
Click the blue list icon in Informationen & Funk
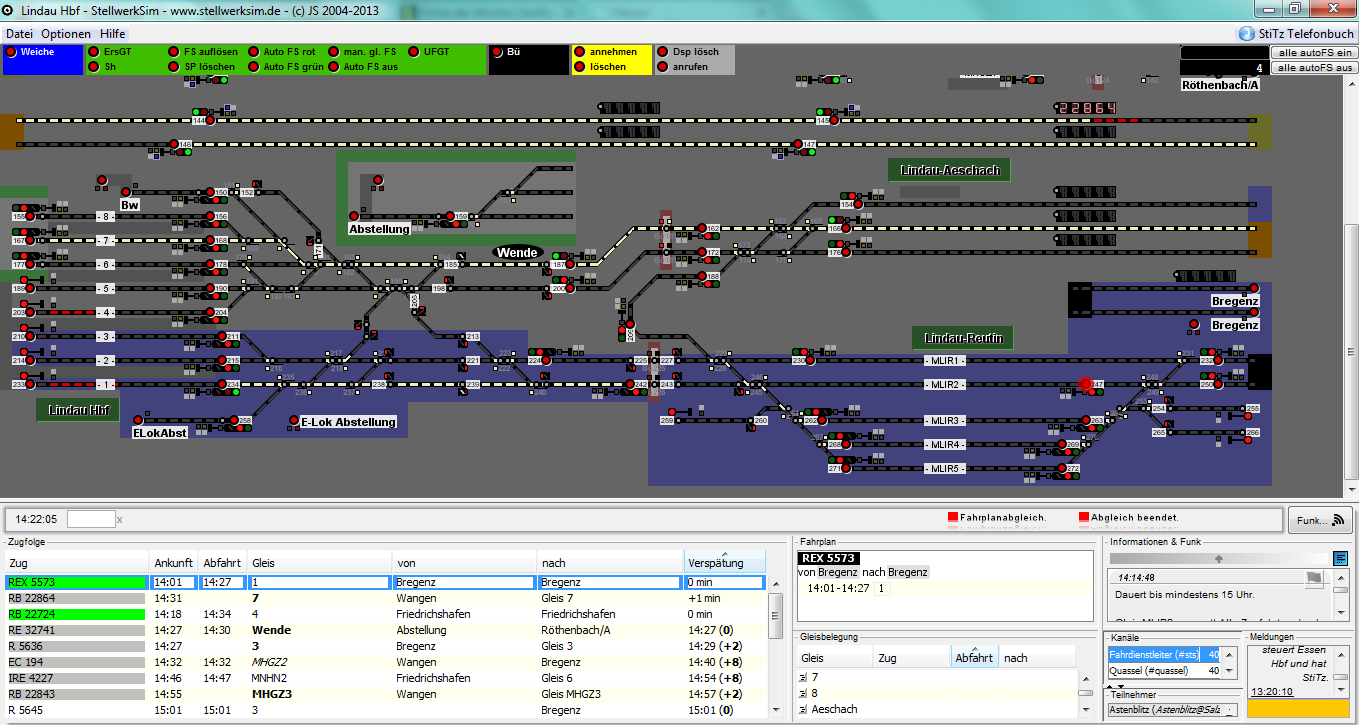coord(1340,558)
